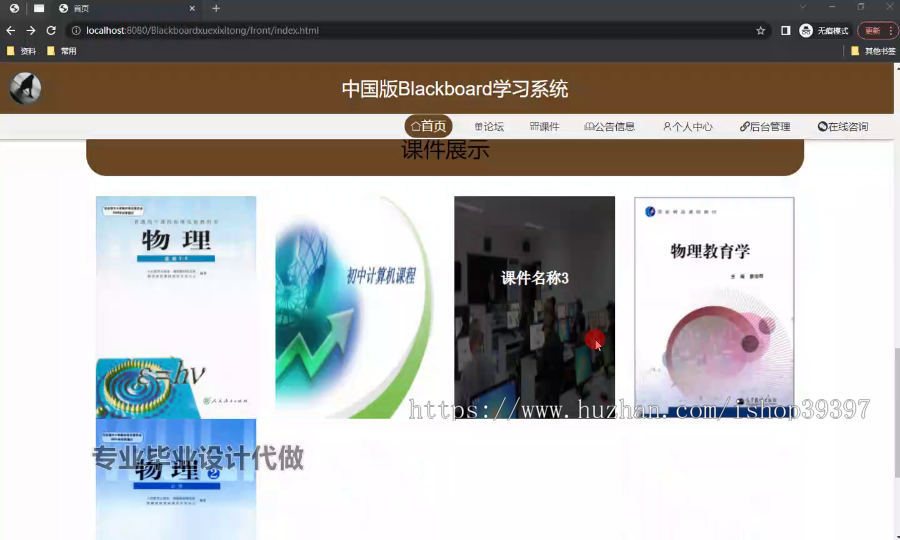Image resolution: width=900 pixels, height=540 pixels.
Task: Open the 初中计算机课程 courseware thumbnail
Action: [355, 307]
